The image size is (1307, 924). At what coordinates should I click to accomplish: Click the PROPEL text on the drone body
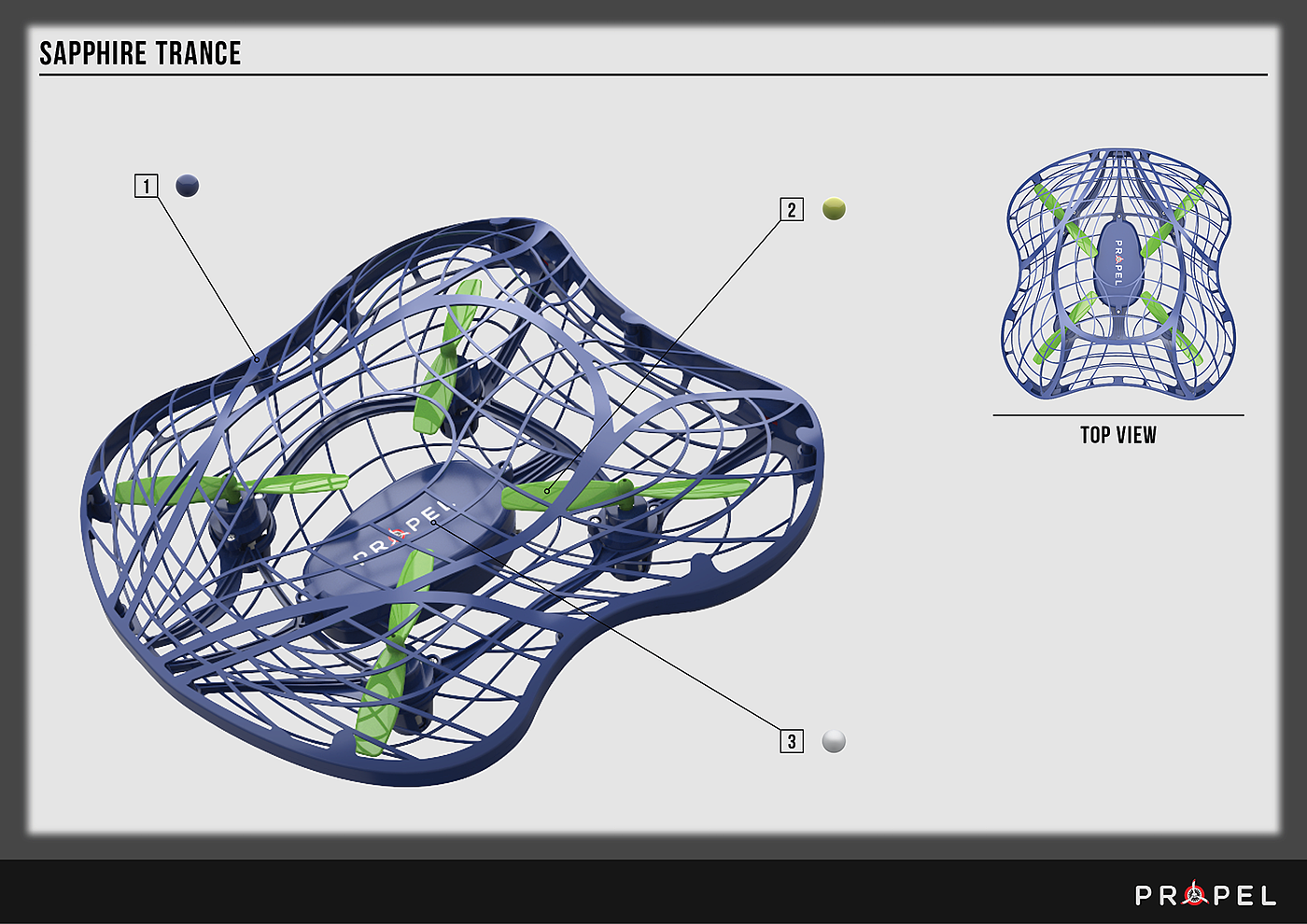pos(403,533)
